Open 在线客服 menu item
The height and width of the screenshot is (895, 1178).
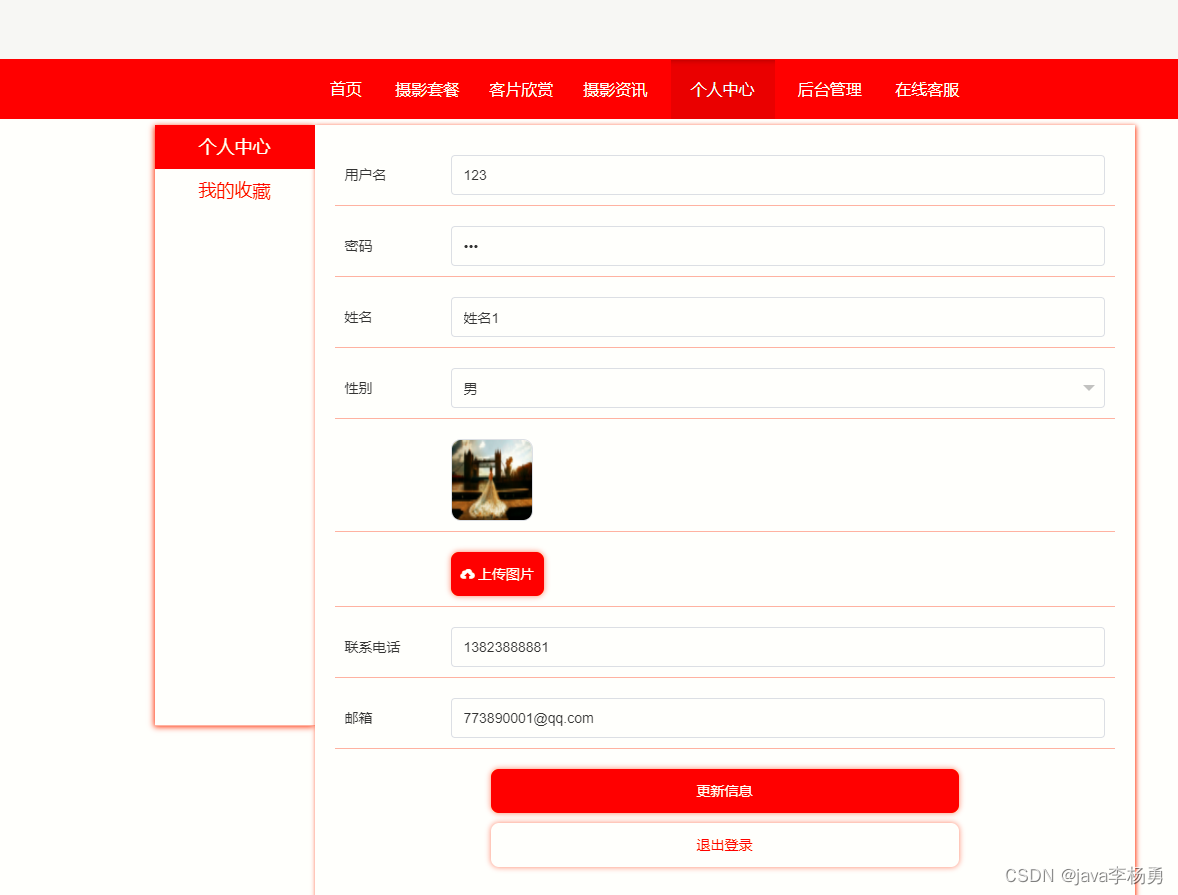pos(926,89)
